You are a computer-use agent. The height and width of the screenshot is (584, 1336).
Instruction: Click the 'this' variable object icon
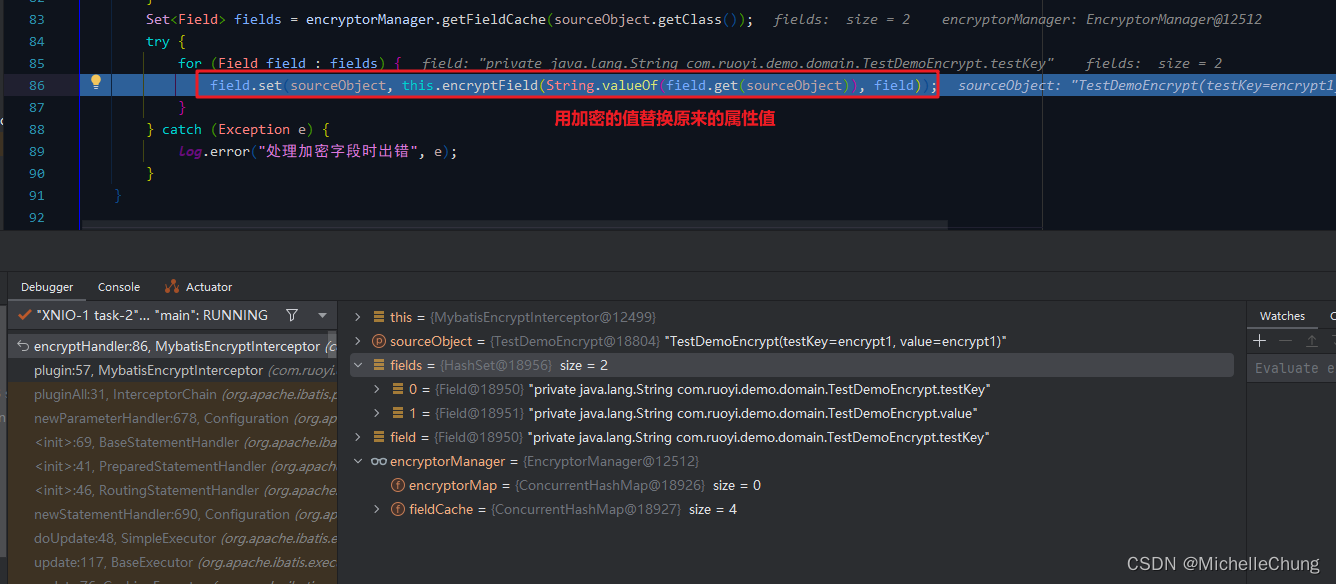379,317
